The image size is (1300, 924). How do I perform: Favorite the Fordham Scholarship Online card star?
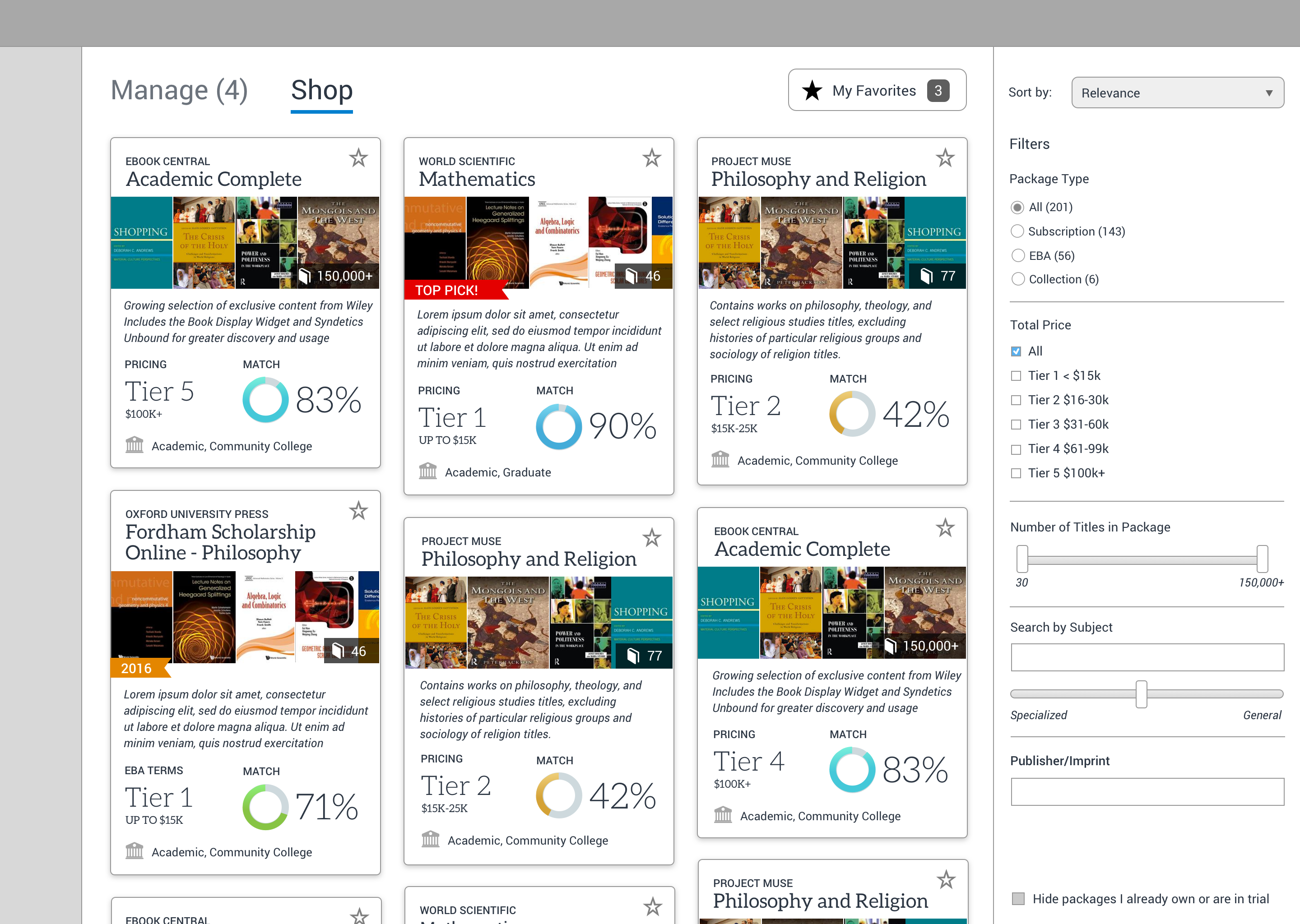tap(358, 510)
